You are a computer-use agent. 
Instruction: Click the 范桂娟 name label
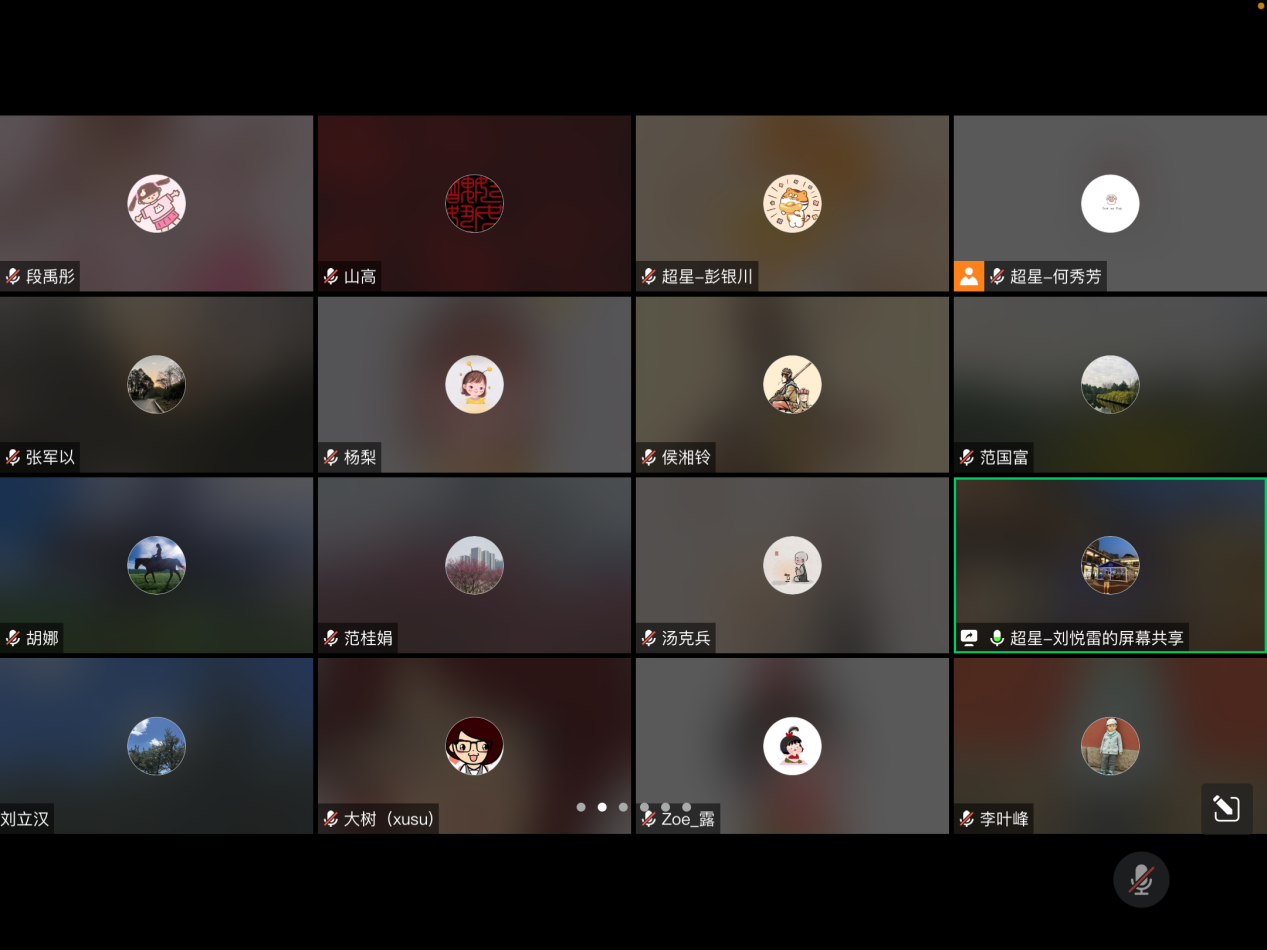point(368,638)
